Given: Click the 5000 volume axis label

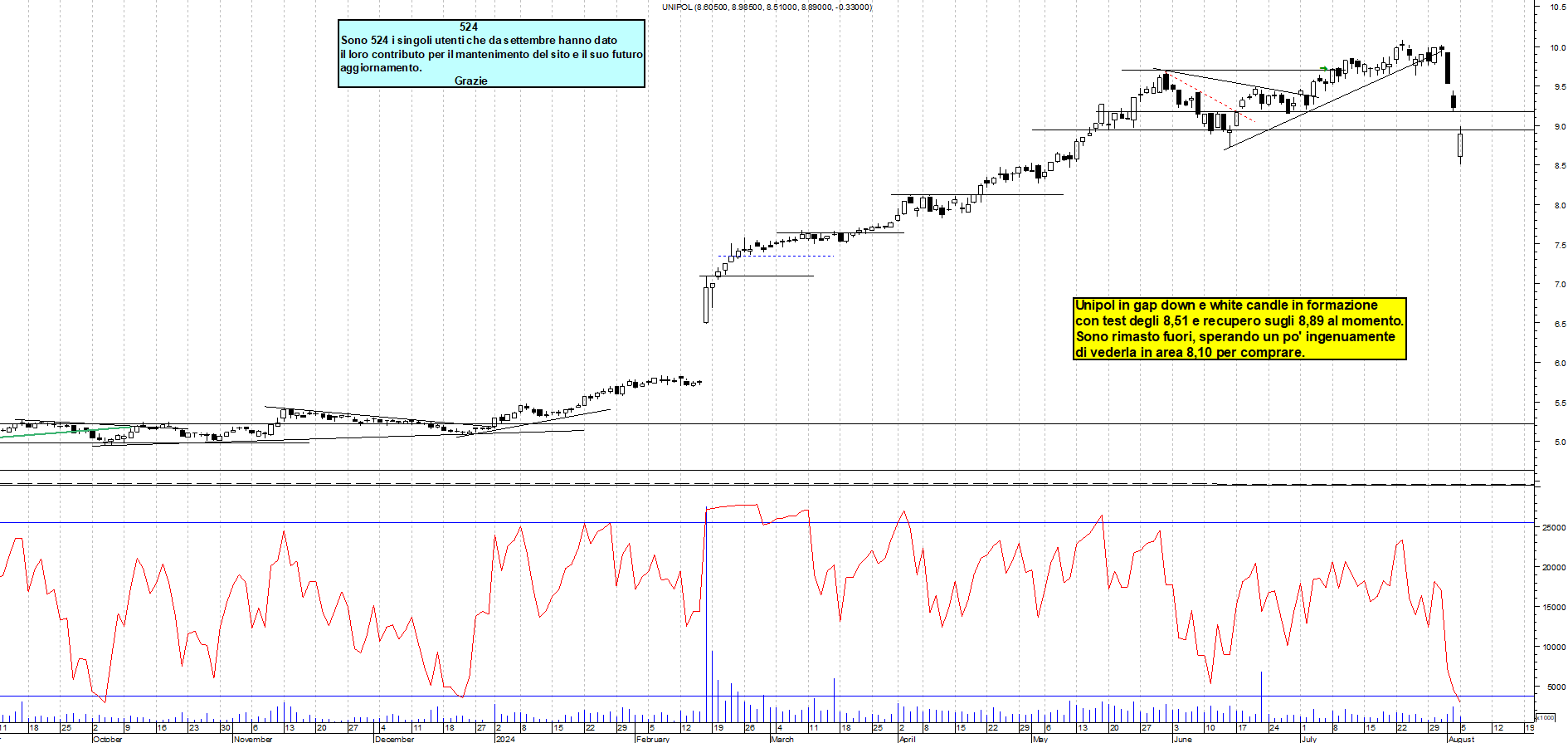Looking at the screenshot, I should (1556, 687).
